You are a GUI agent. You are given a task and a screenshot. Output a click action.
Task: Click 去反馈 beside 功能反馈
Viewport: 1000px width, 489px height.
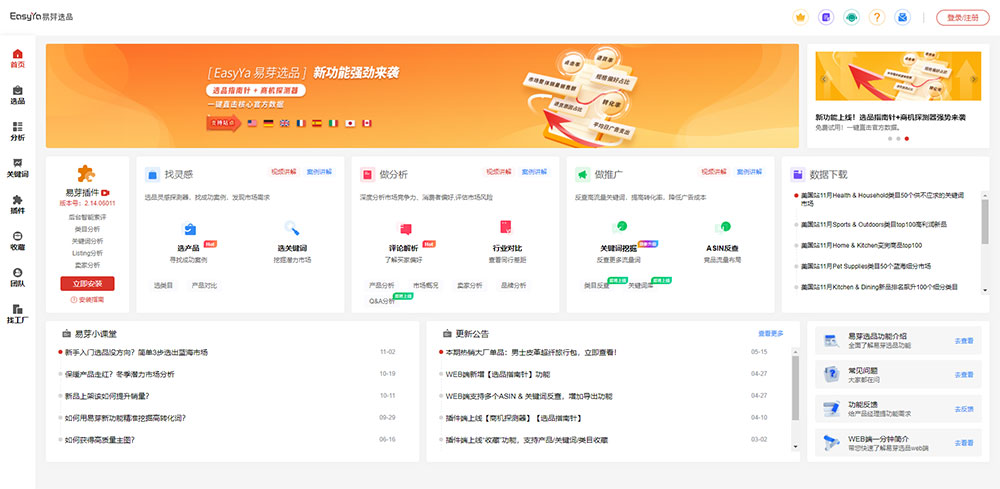(964, 409)
